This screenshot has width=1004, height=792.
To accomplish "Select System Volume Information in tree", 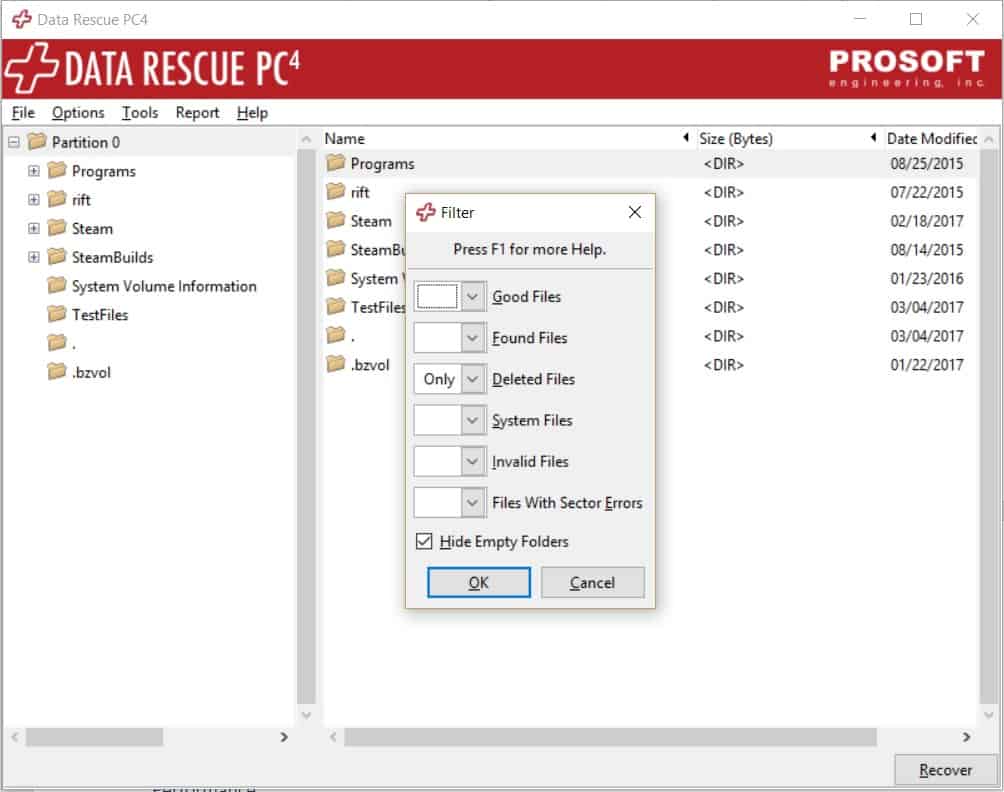I will click(164, 286).
